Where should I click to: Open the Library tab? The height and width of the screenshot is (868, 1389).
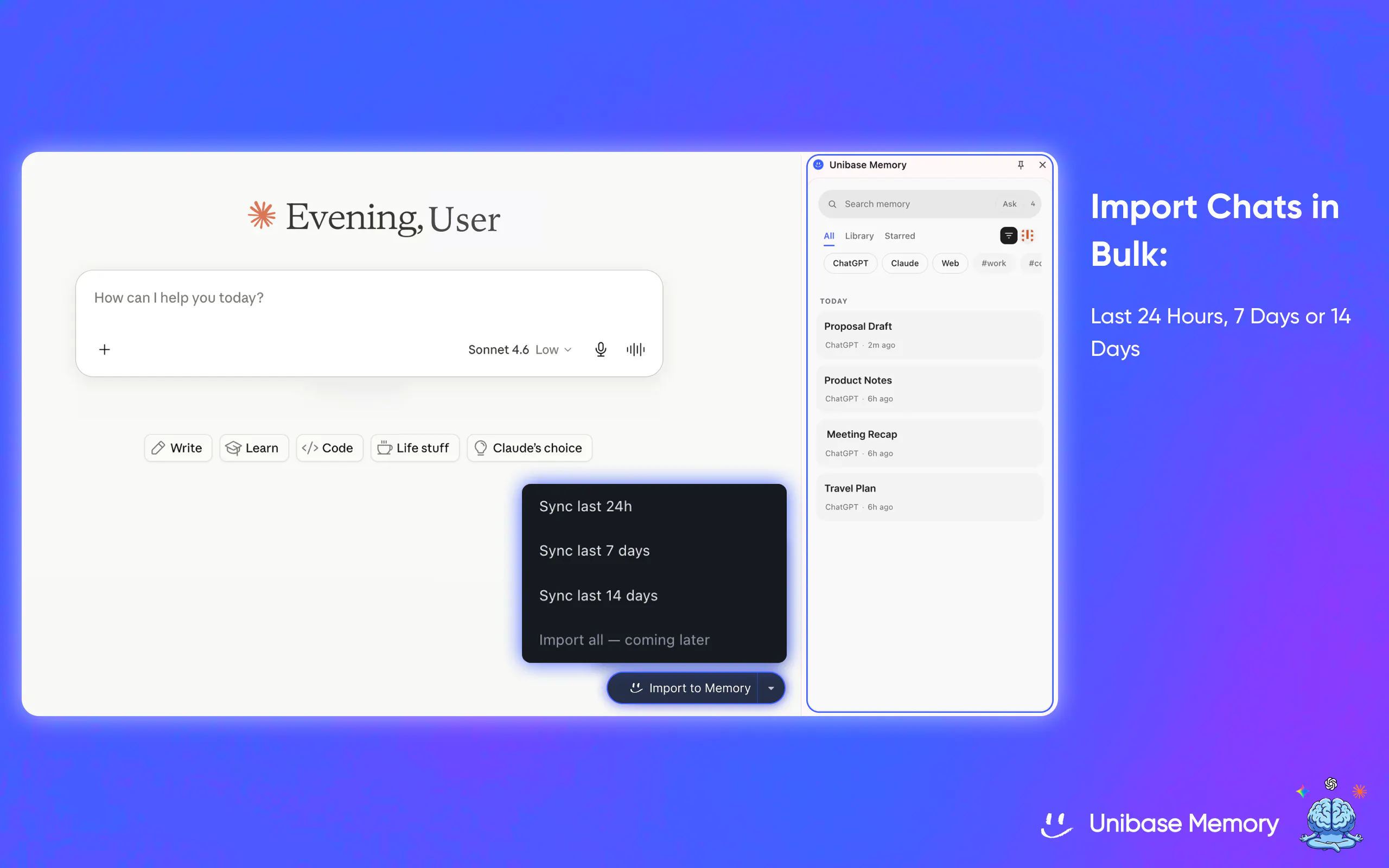(x=859, y=236)
